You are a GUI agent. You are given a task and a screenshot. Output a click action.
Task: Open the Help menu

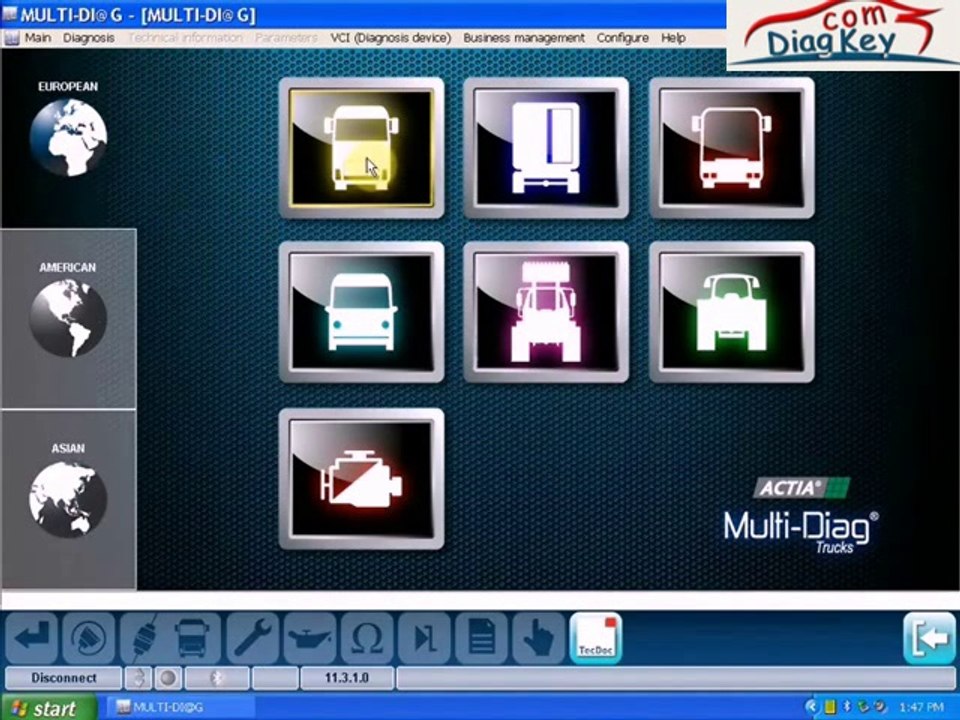coord(673,38)
